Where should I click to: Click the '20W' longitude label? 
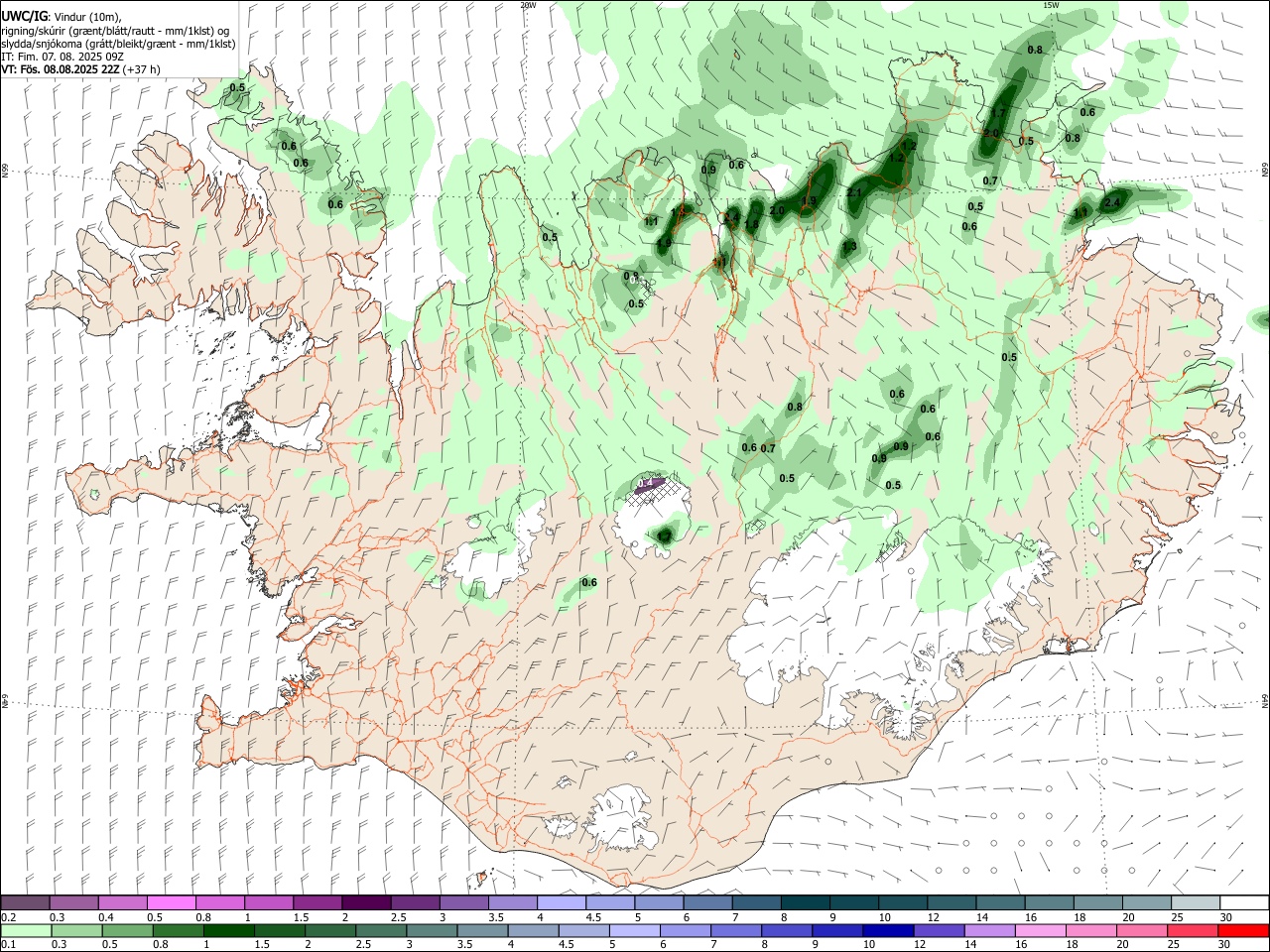point(528,5)
